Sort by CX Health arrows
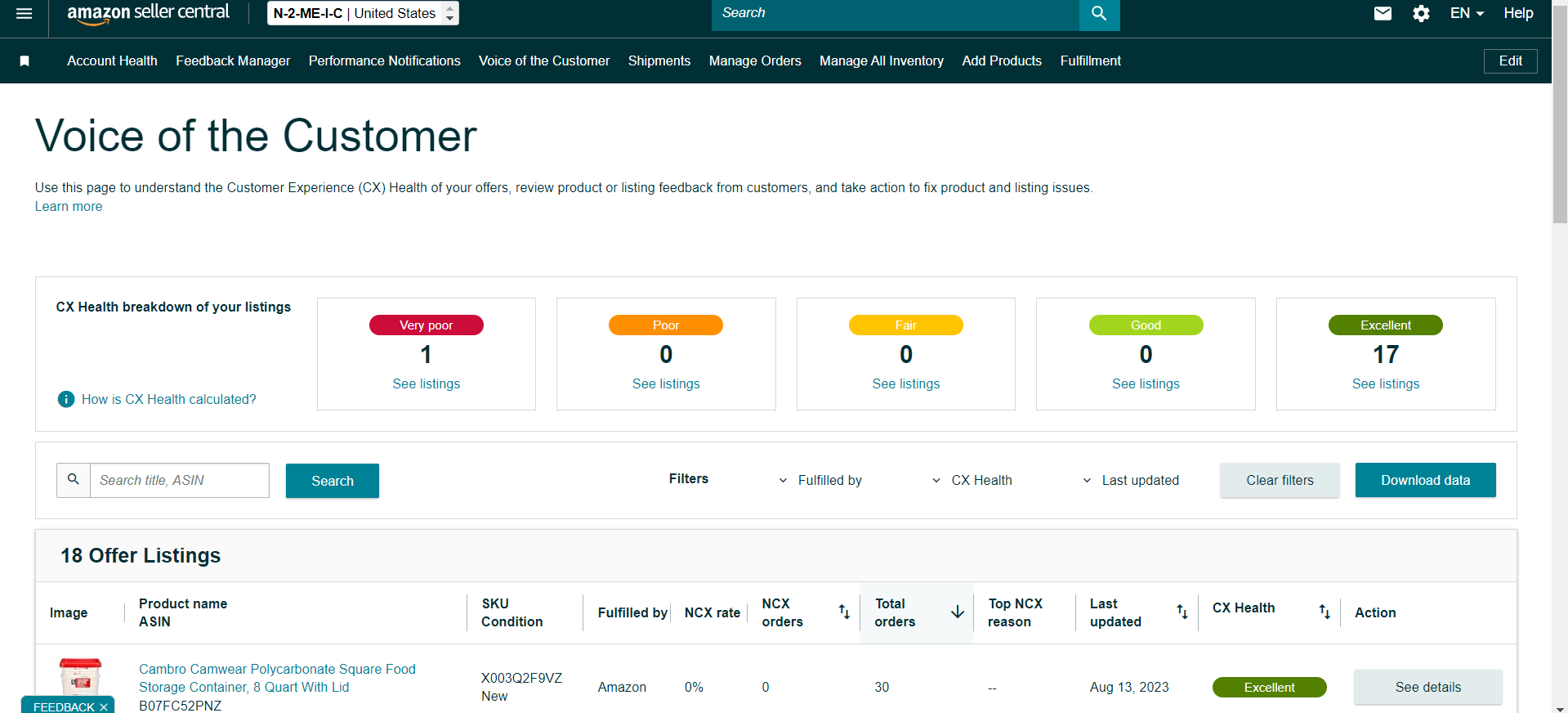 click(x=1325, y=612)
